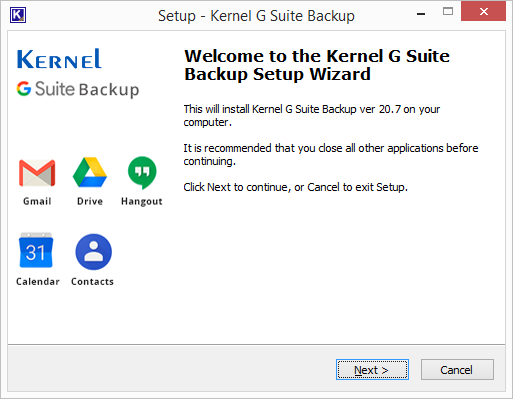
Task: Click the Gmail label text
Action: point(37,201)
